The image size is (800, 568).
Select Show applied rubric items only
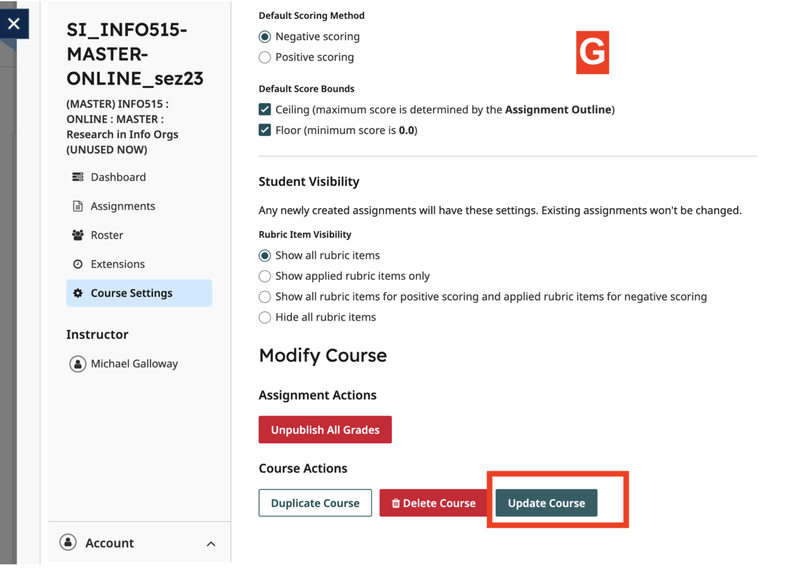coord(265,276)
